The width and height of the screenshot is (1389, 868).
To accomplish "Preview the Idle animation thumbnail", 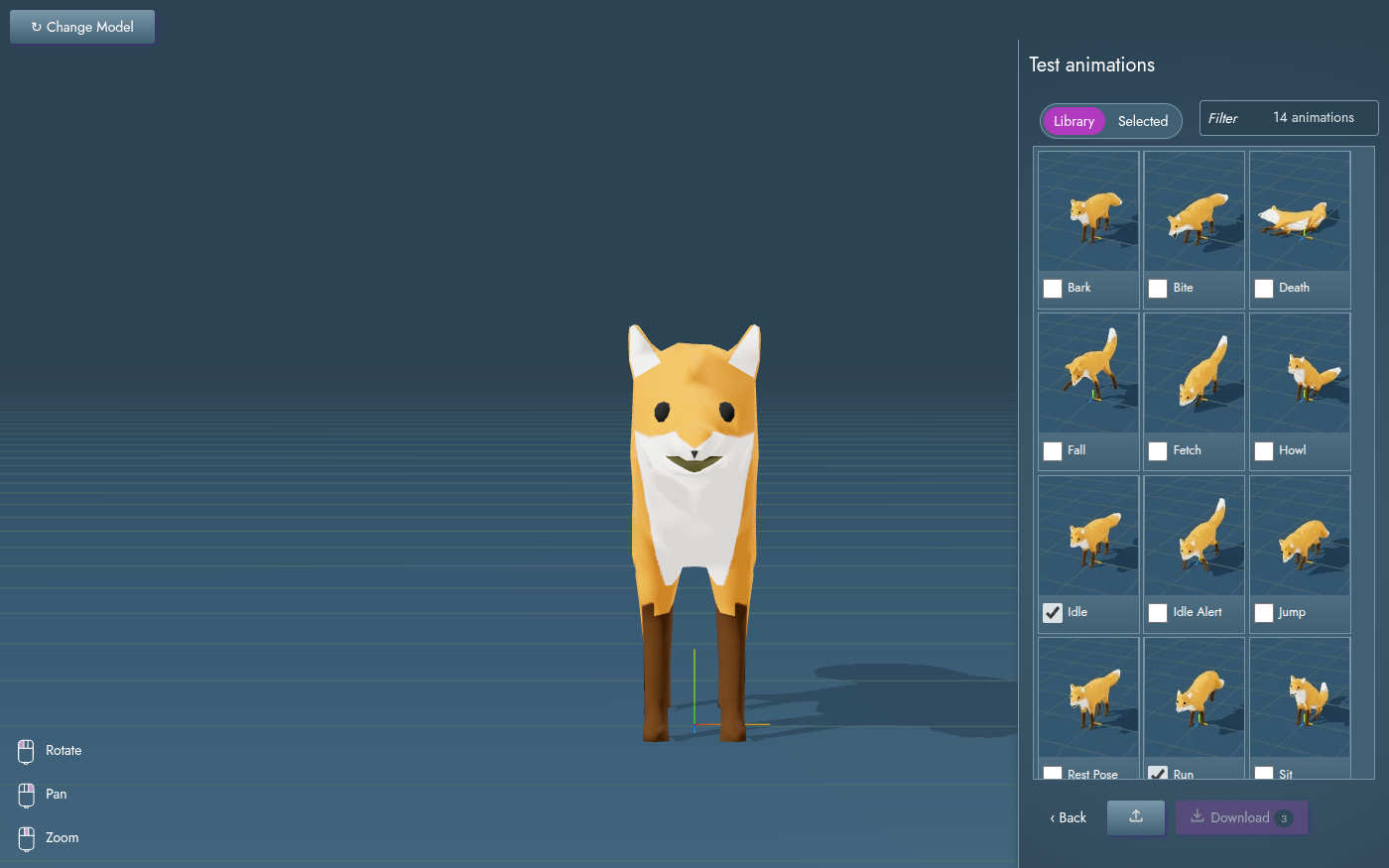I will (1088, 536).
